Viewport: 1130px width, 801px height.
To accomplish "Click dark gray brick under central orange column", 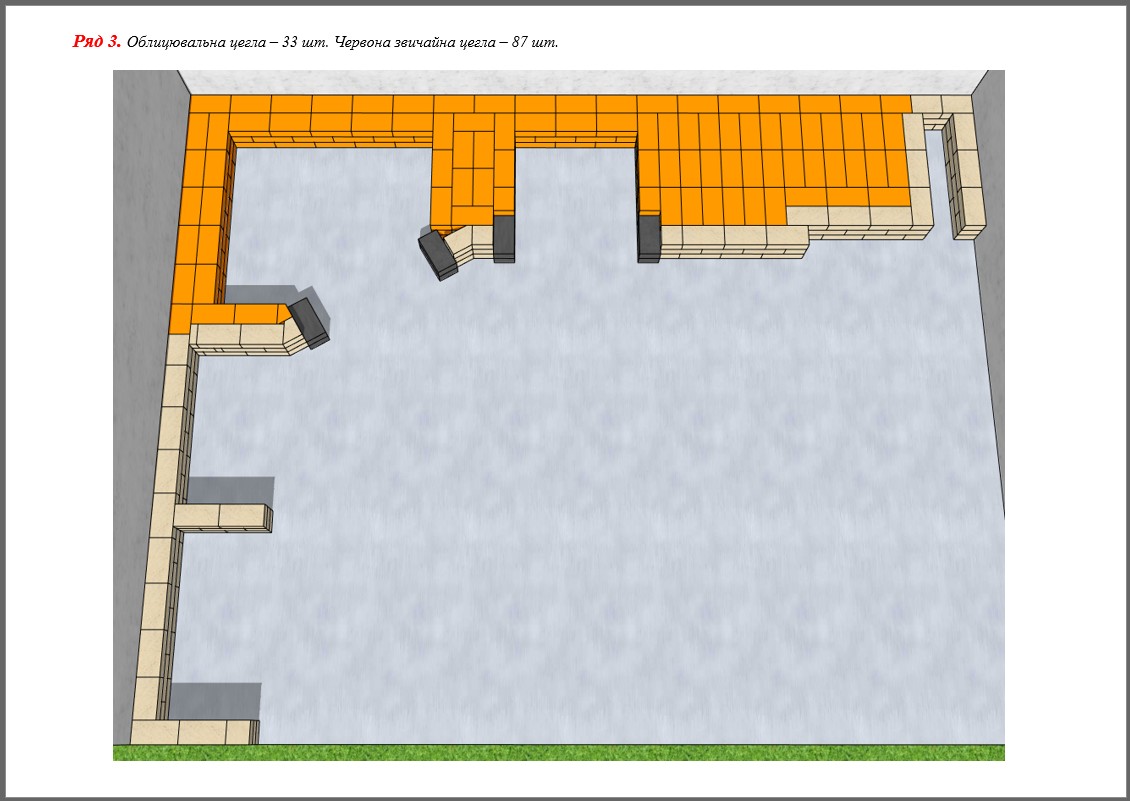I will point(504,238).
